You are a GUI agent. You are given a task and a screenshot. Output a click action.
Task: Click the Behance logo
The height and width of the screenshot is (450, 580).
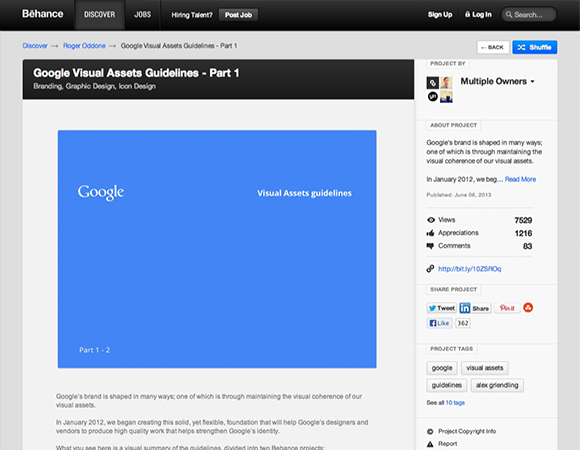click(43, 14)
